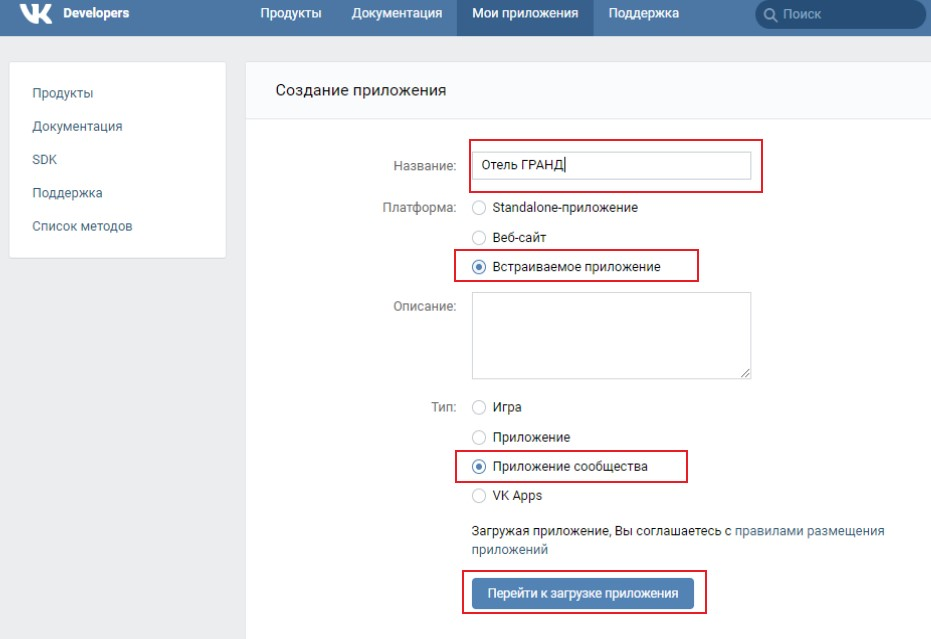
Task: Focus the Описание text area
Action: pyautogui.click(x=611, y=336)
